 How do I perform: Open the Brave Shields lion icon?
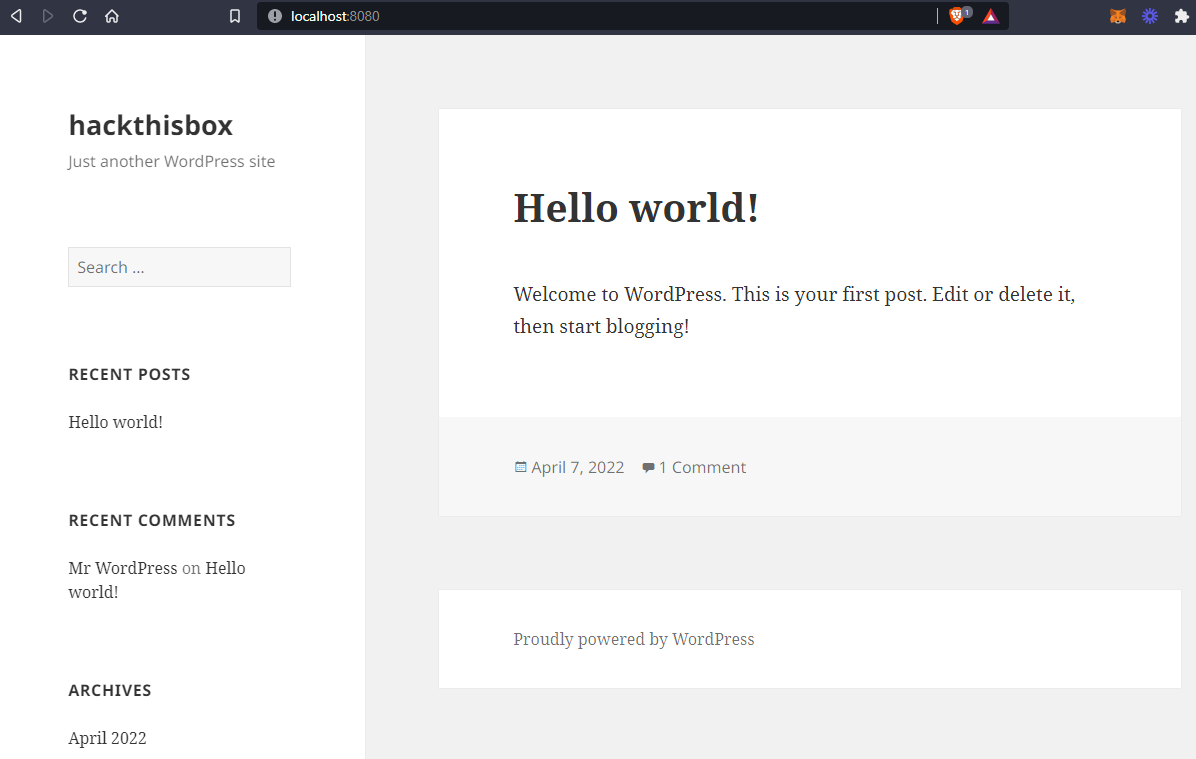(958, 16)
